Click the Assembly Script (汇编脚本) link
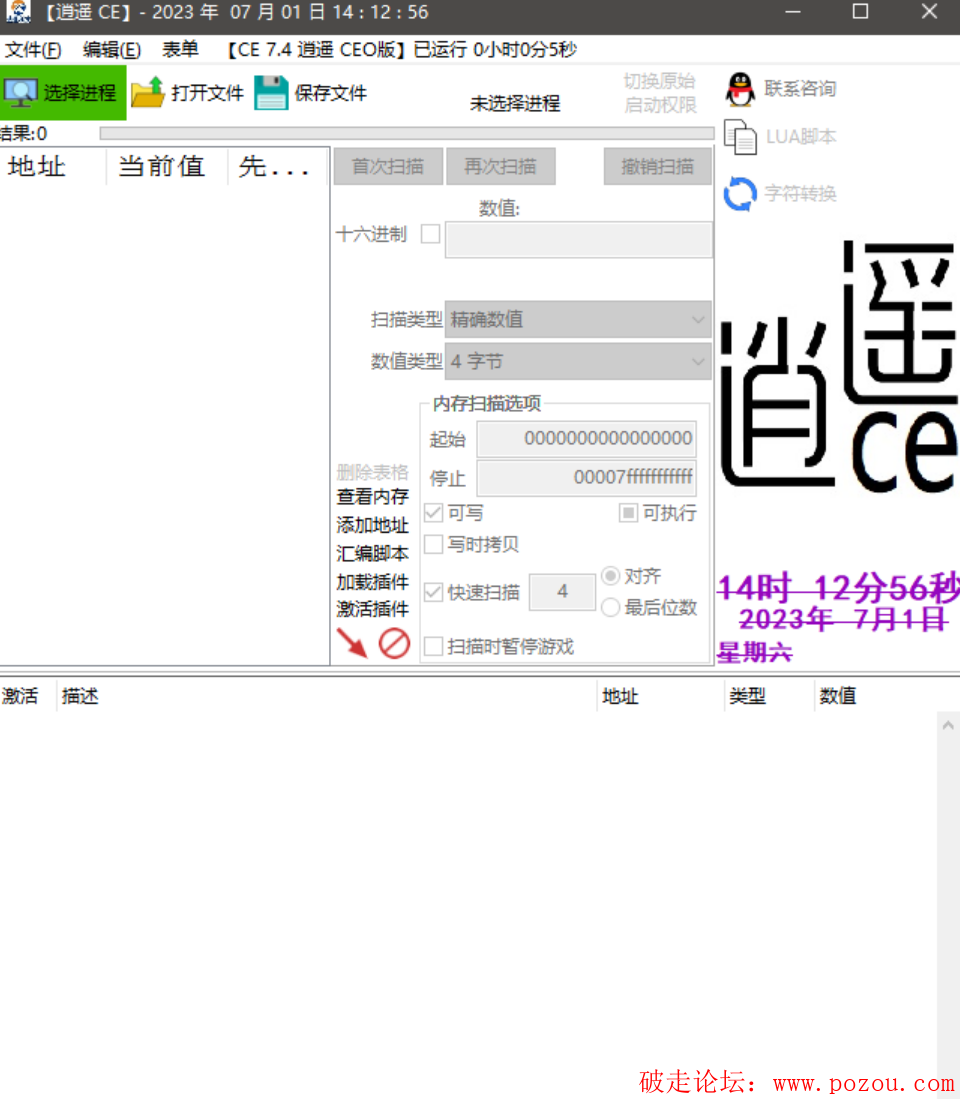The width and height of the screenshot is (960, 1099). pos(372,554)
